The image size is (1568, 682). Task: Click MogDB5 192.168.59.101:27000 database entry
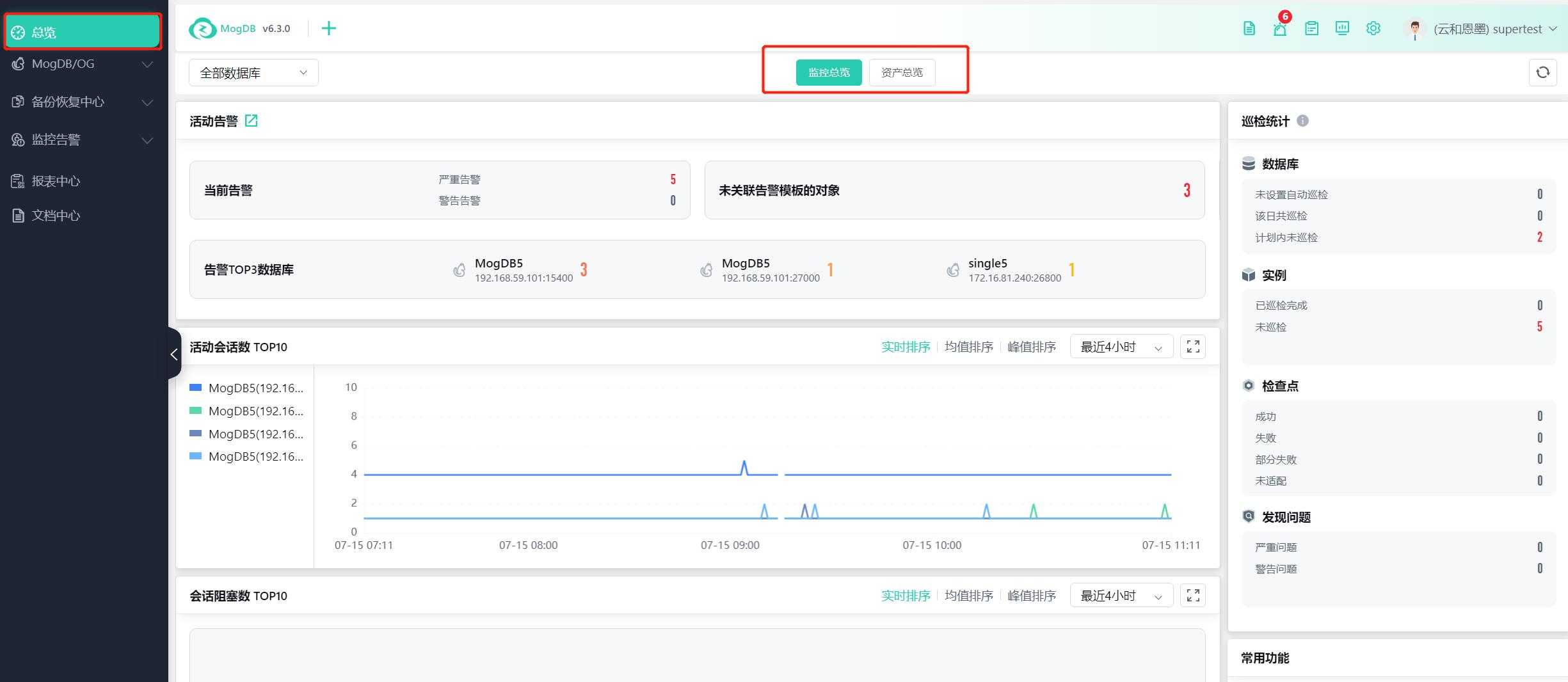click(771, 270)
